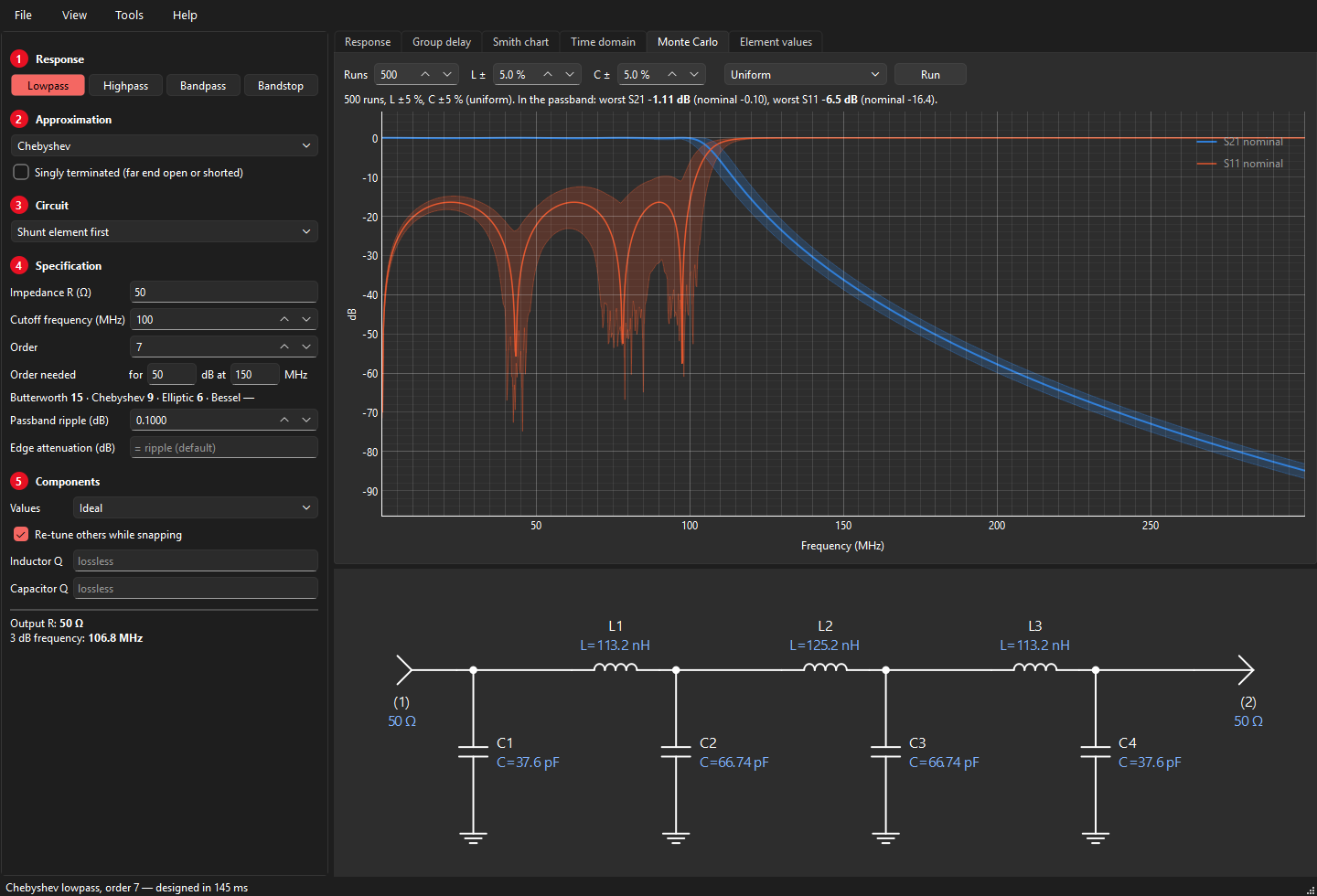Select the Bandstop response type
The width and height of the screenshot is (1317, 896).
pos(281,85)
